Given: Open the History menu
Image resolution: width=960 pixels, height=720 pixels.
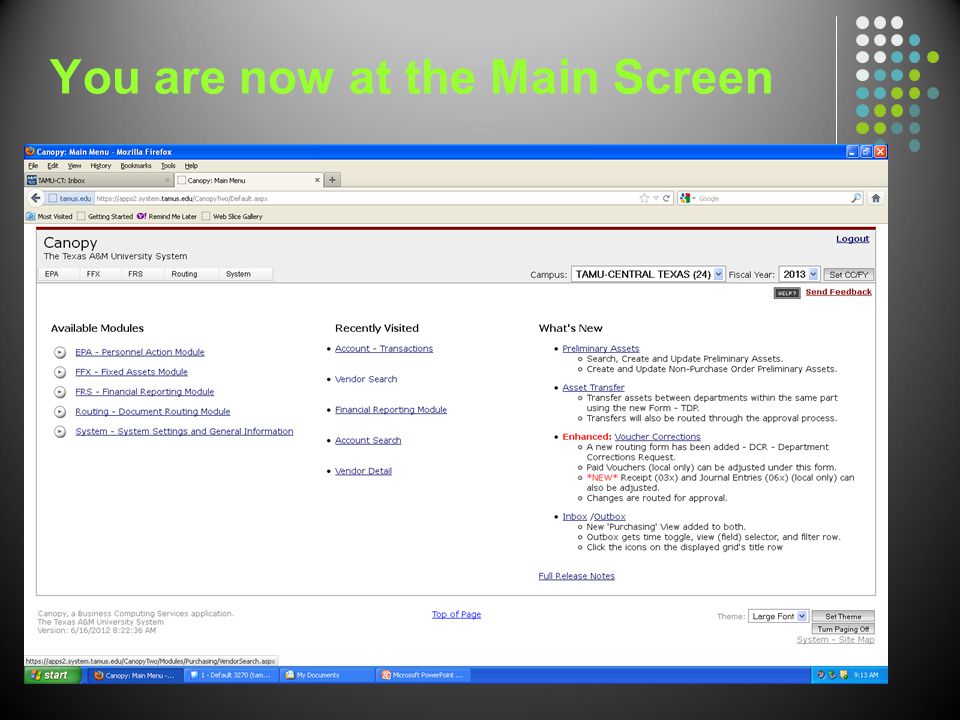Looking at the screenshot, I should pos(100,166).
